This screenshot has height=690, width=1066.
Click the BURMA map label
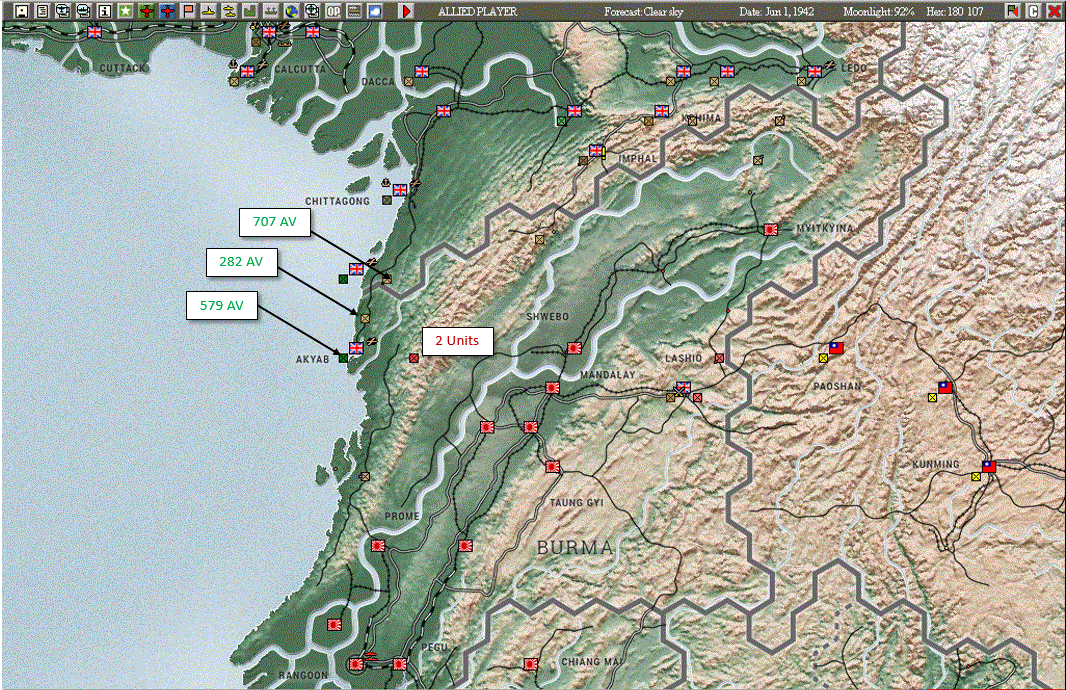[x=575, y=548]
